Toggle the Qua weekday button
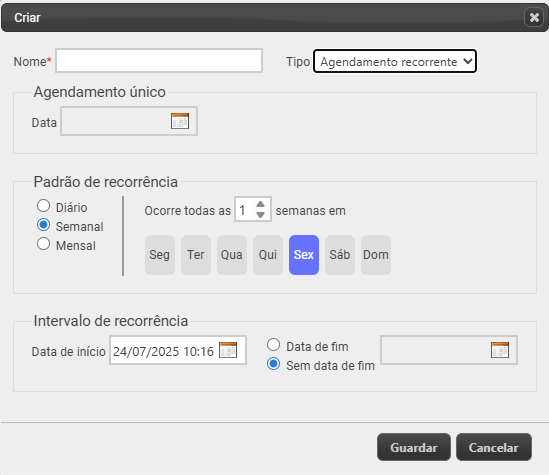 [x=232, y=255]
